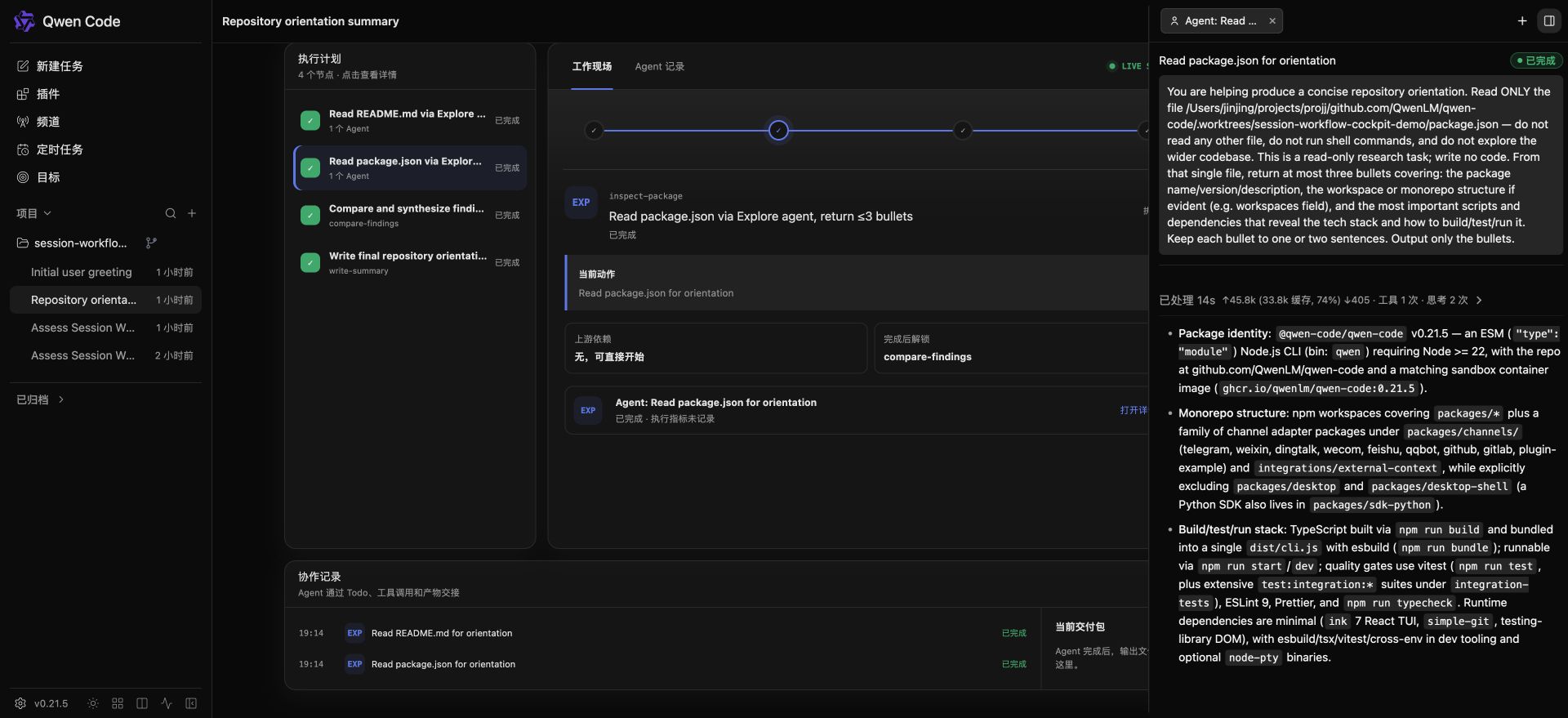Toggle light theme with the sun icon
The height and width of the screenshot is (718, 1568).
93,703
